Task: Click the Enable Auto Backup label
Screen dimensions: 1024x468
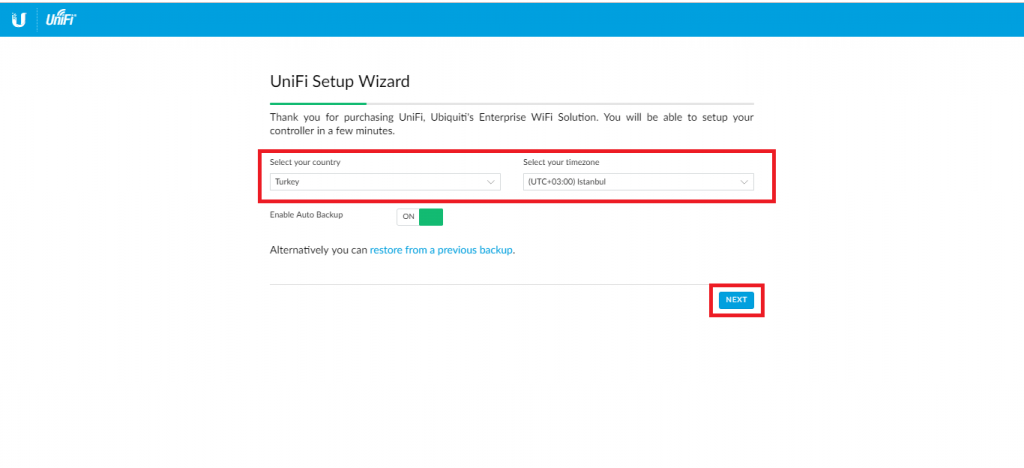Action: coord(306,214)
